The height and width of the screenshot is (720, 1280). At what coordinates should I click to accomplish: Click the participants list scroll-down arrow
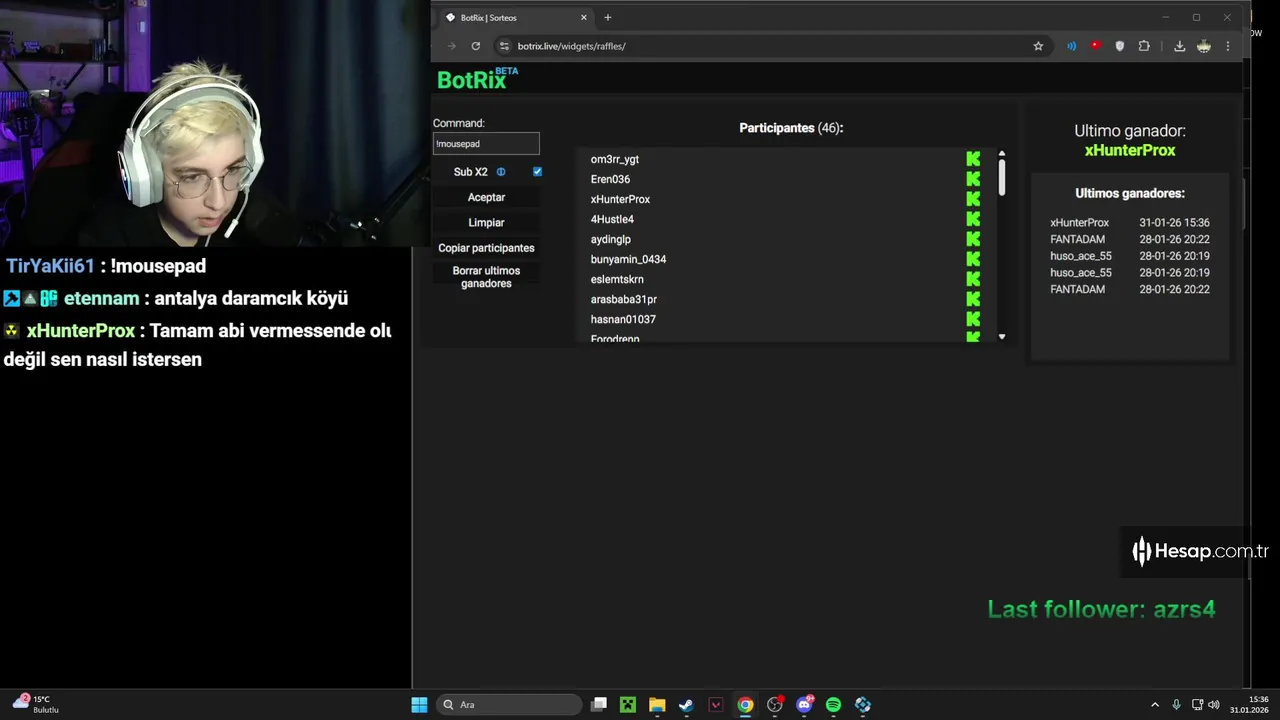click(1002, 337)
